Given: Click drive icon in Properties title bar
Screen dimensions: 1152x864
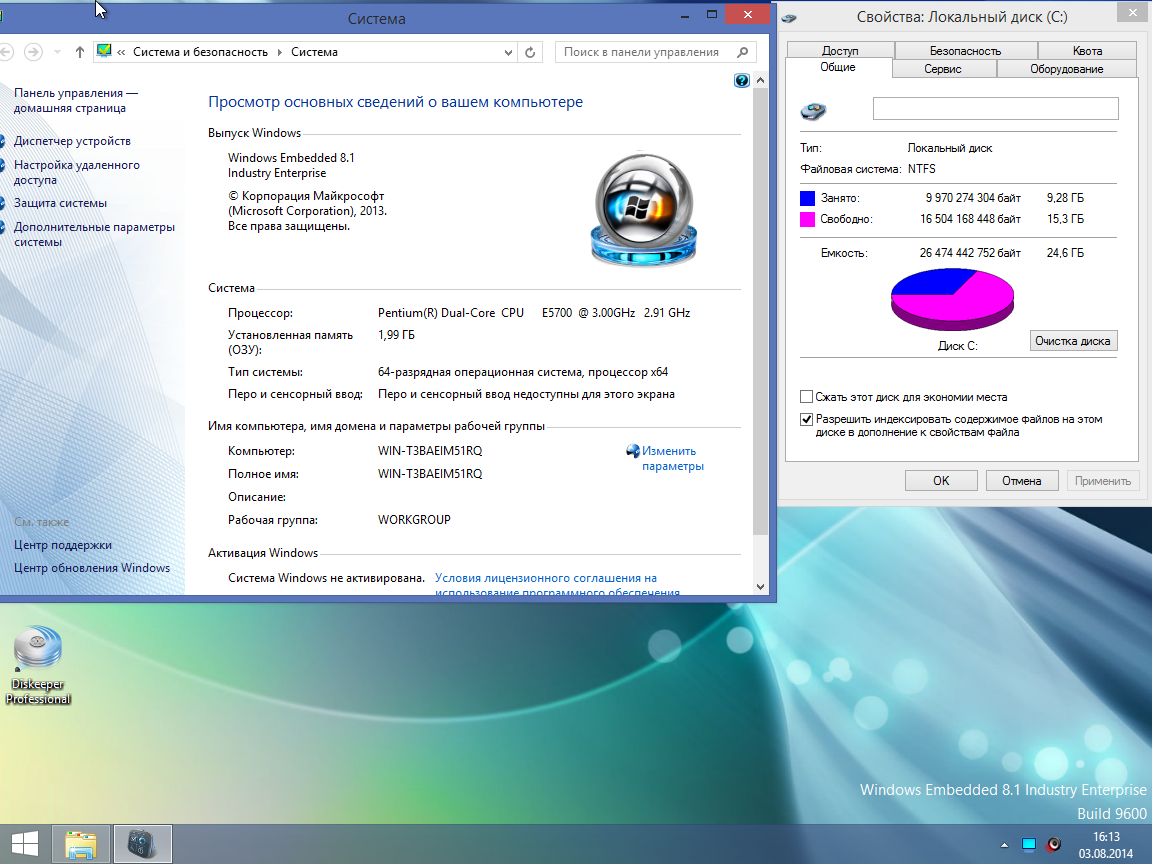Looking at the screenshot, I should pyautogui.click(x=790, y=18).
